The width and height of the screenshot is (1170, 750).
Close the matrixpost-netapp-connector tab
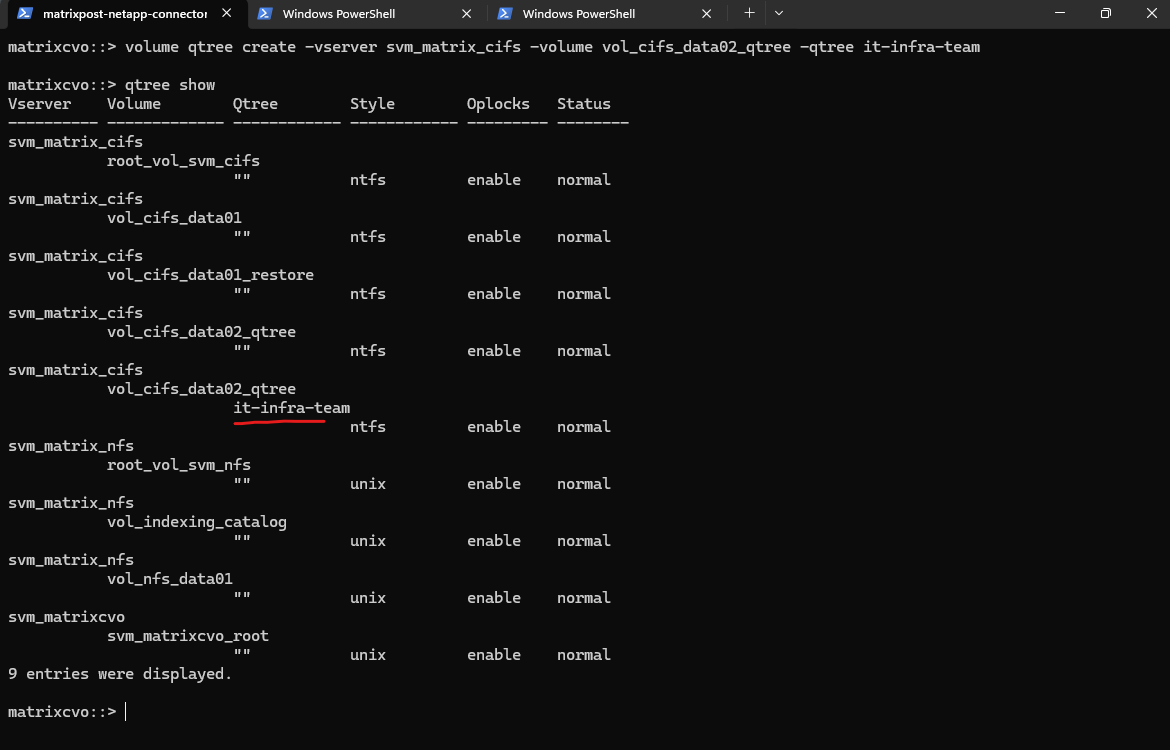pos(227,14)
